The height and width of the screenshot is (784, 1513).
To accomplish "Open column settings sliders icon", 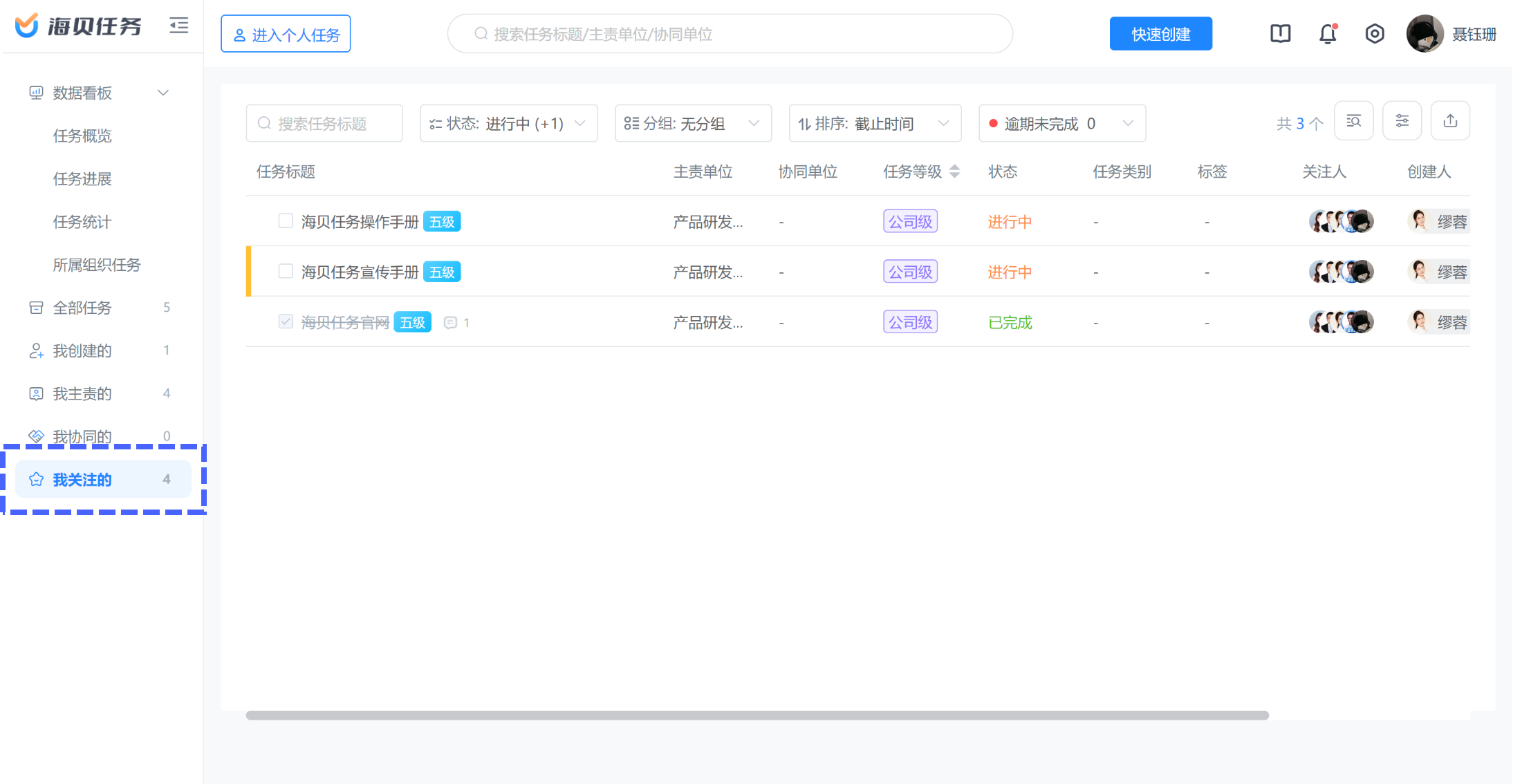I will pyautogui.click(x=1402, y=121).
